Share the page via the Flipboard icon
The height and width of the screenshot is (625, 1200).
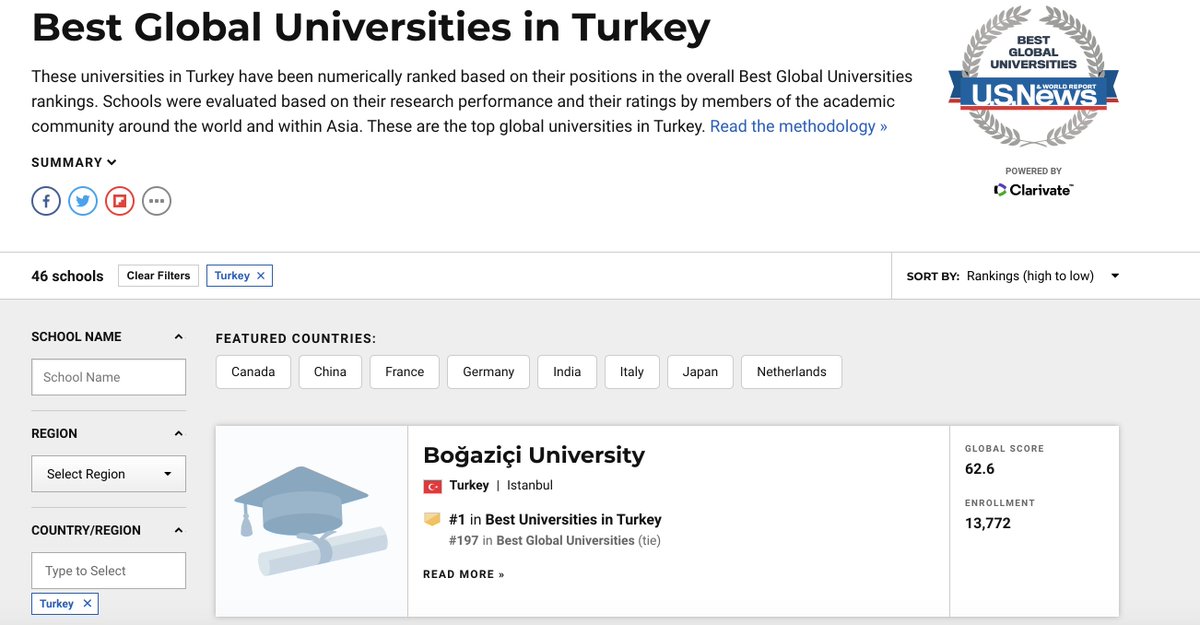click(119, 200)
